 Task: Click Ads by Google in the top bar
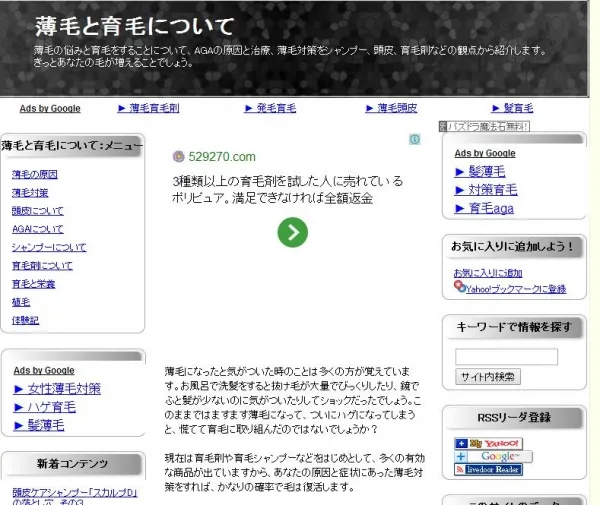[50, 109]
